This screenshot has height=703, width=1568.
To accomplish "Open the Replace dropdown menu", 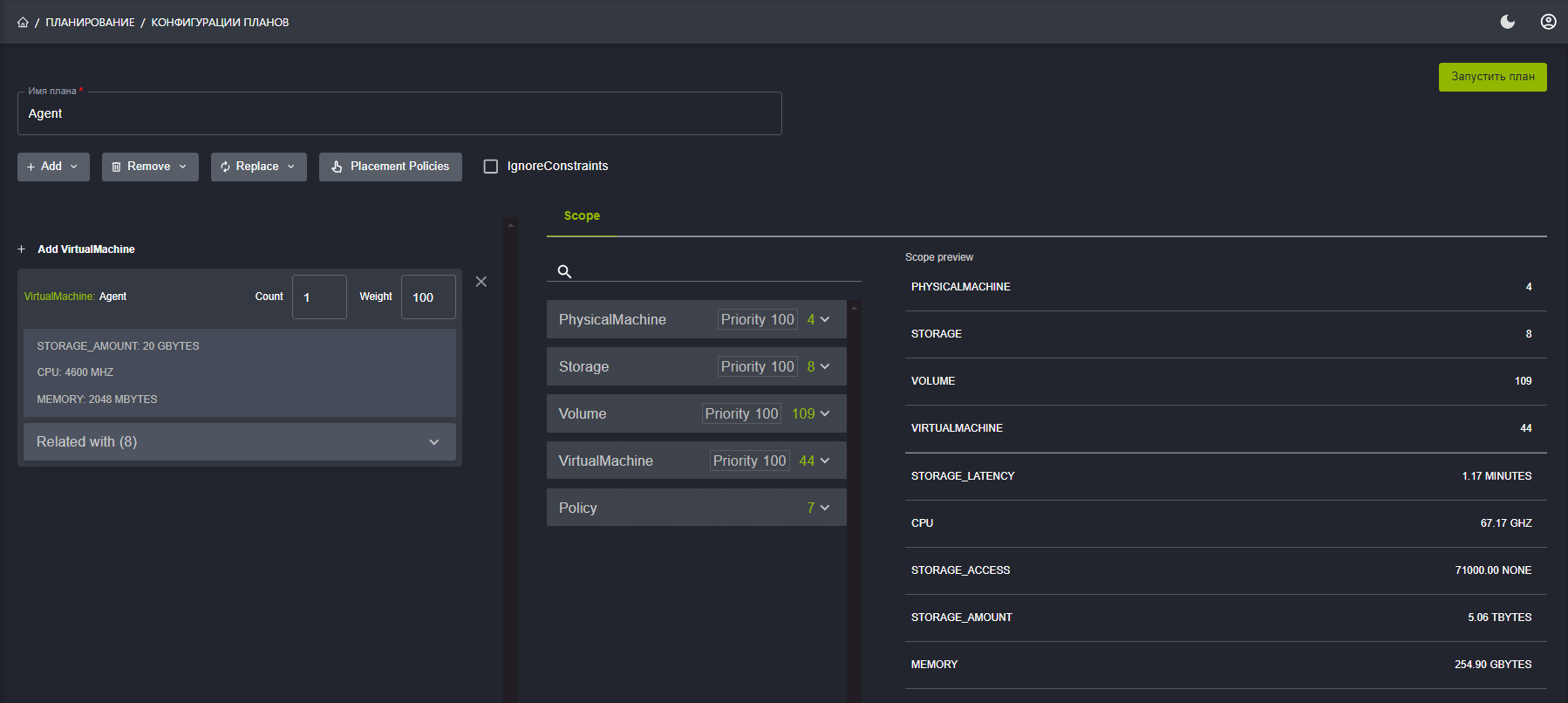I will pyautogui.click(x=259, y=167).
